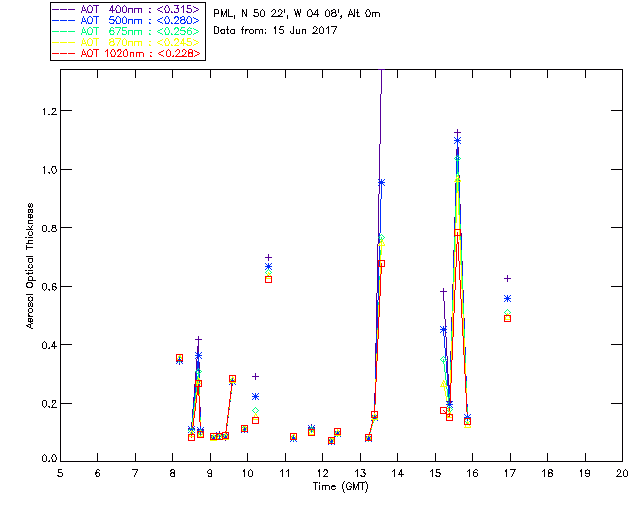The image size is (640, 512).
Task: Click the AOT 1020nm legend entry
Action: pos(127,53)
